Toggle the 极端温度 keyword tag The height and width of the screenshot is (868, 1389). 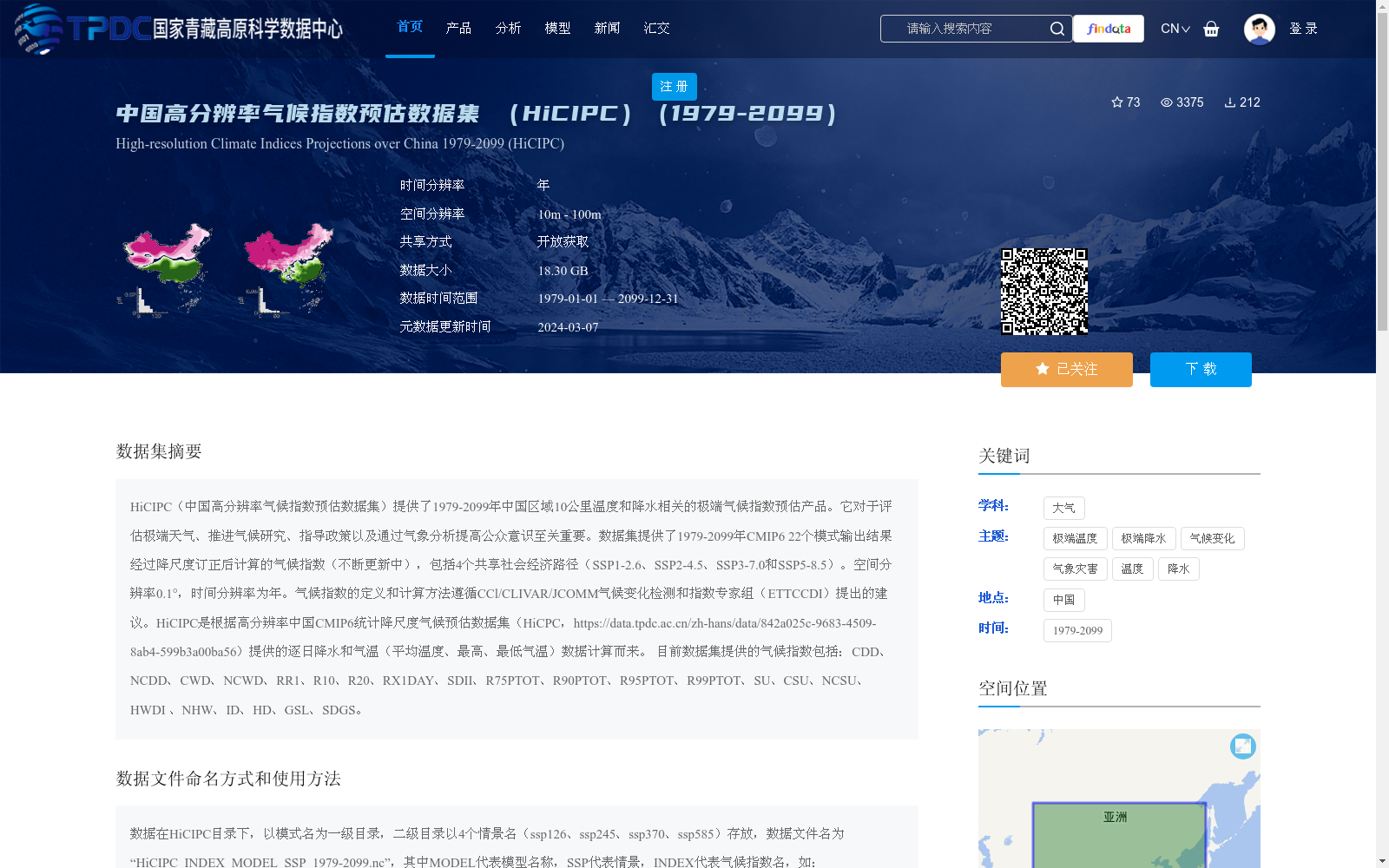(x=1075, y=538)
